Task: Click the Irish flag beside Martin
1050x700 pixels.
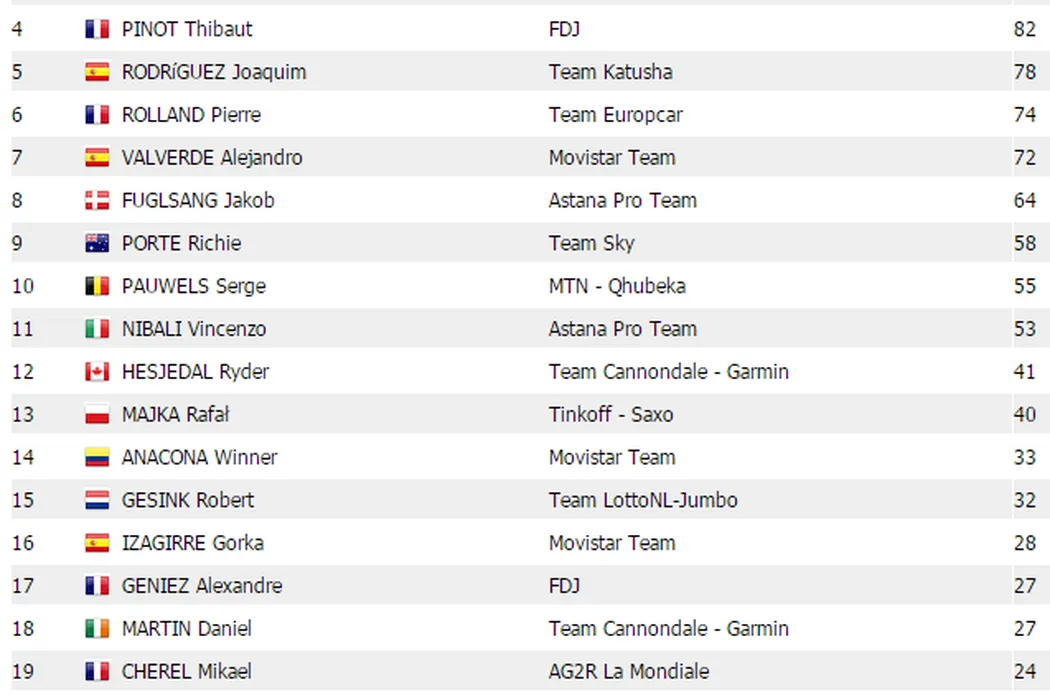Action: [x=97, y=629]
